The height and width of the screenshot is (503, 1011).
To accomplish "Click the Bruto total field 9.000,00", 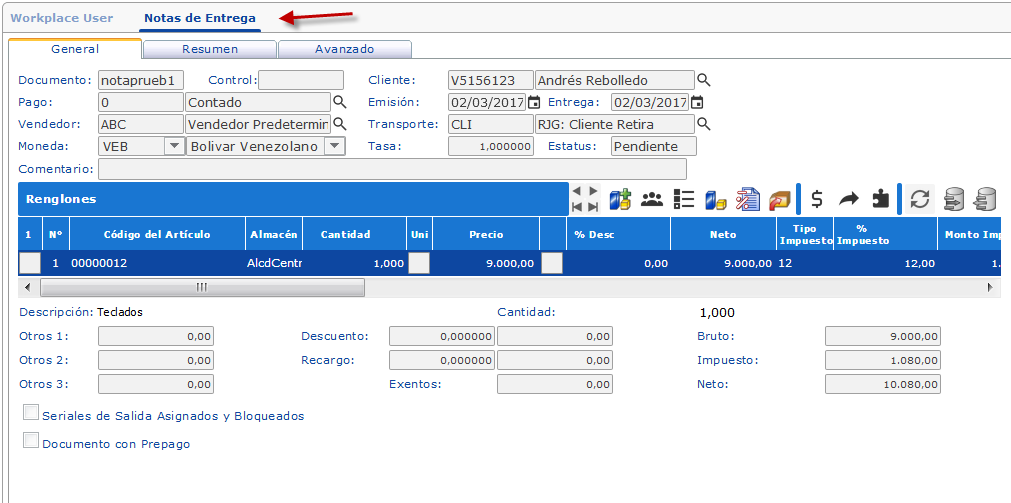I will (883, 337).
